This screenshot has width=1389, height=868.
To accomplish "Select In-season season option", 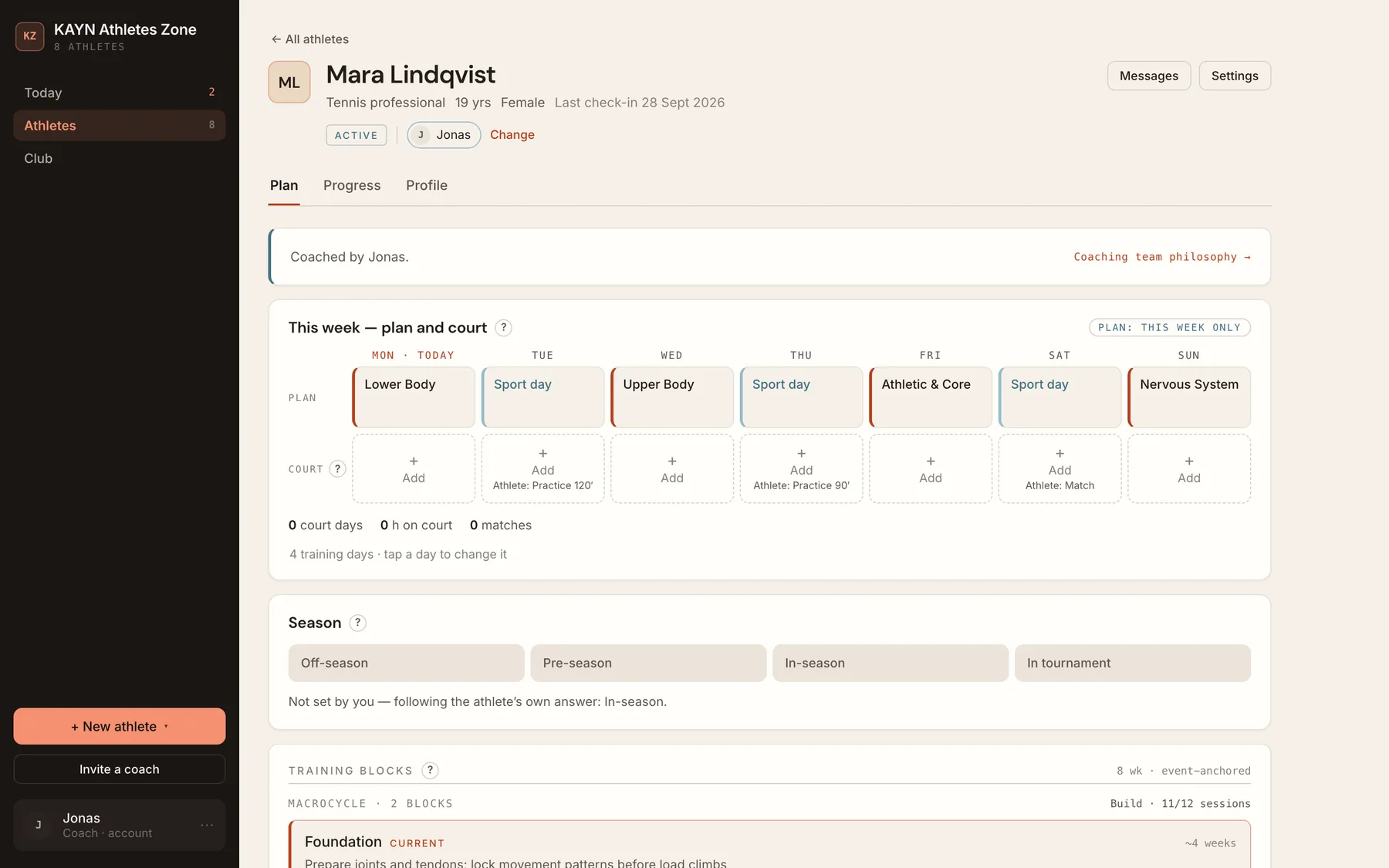I will click(891, 663).
